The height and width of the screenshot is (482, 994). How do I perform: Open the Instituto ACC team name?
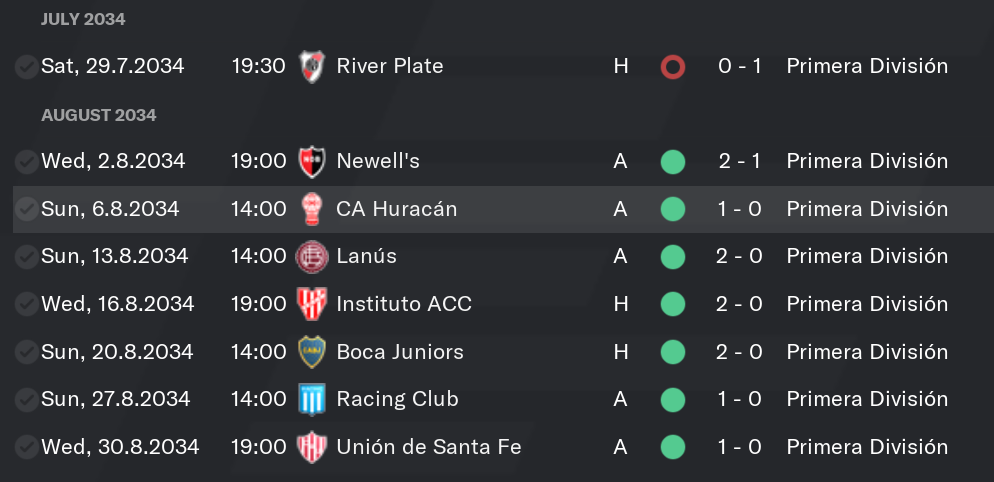[404, 304]
